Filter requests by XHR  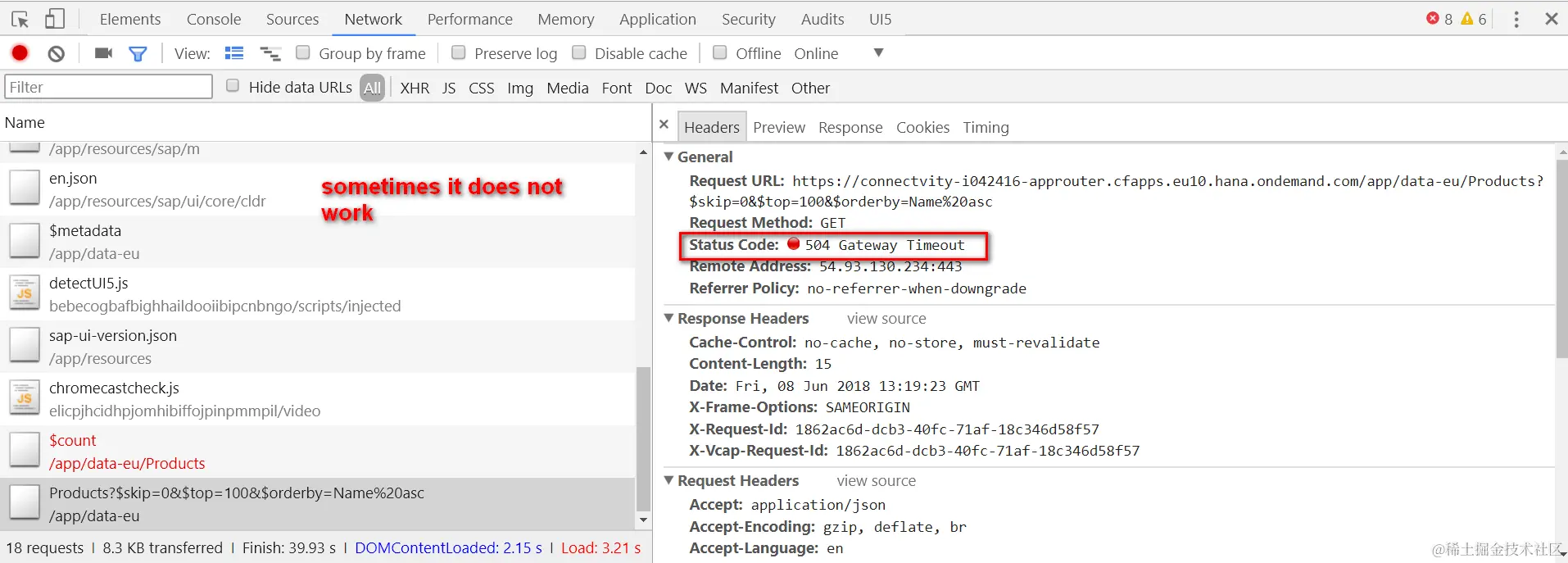[415, 88]
